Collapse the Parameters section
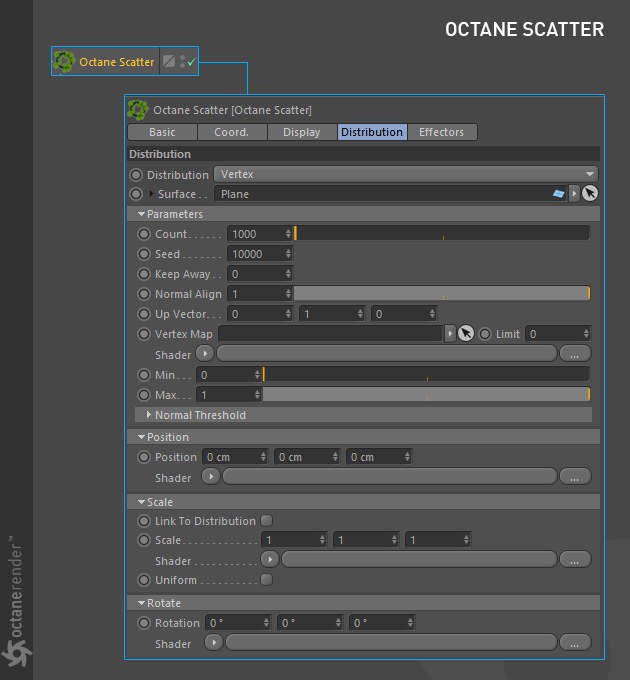 (x=141, y=214)
